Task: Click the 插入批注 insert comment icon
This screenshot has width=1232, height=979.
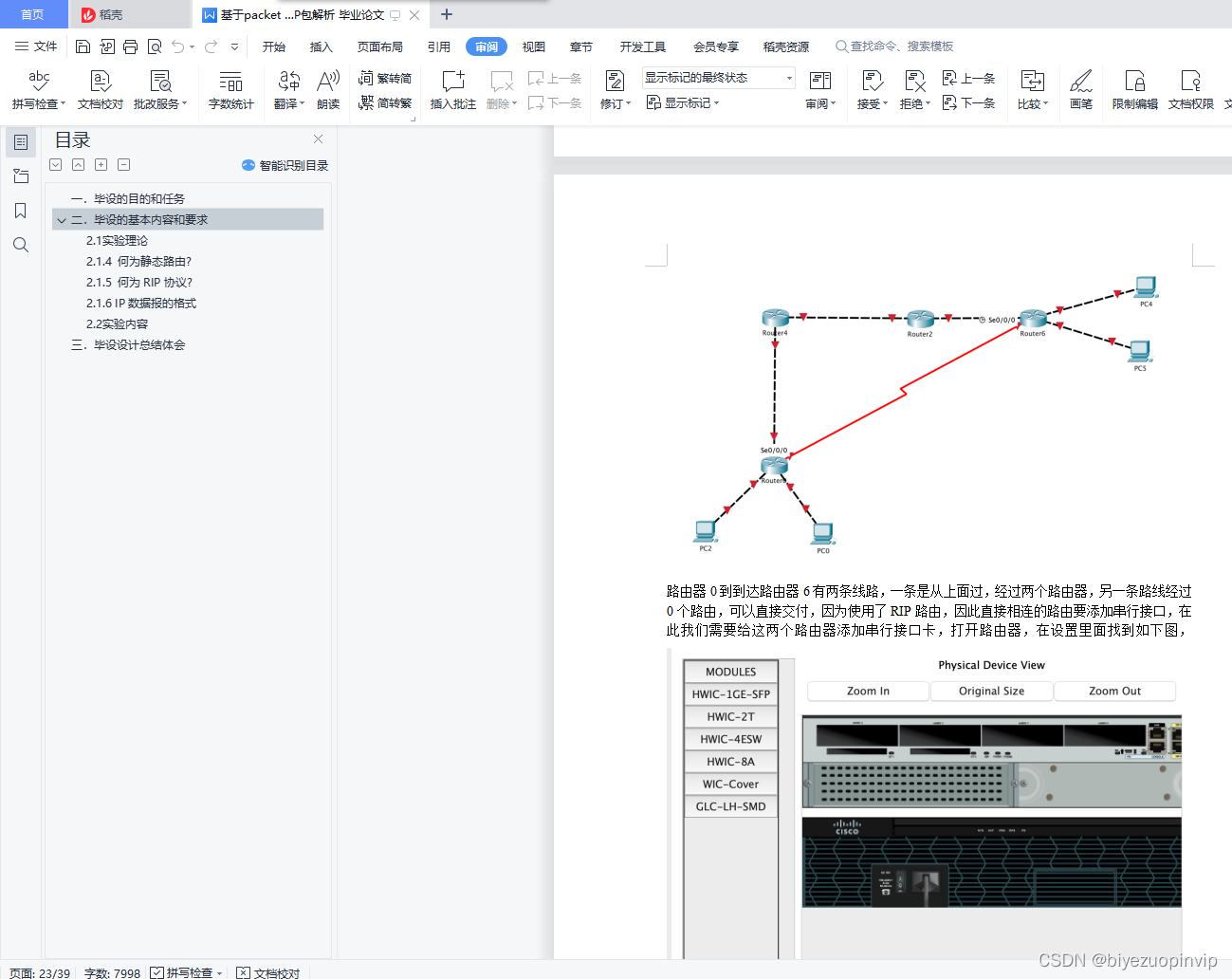Action: [453, 82]
